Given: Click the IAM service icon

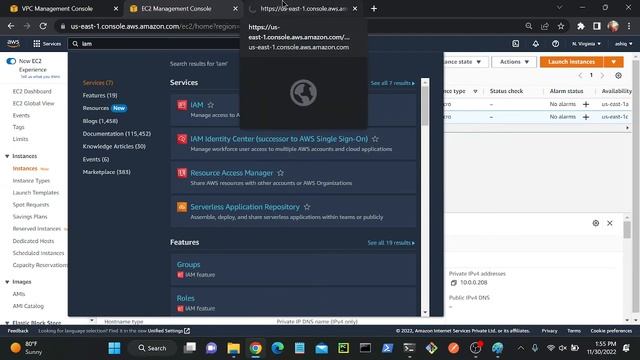Looking at the screenshot, I should 182,105.
